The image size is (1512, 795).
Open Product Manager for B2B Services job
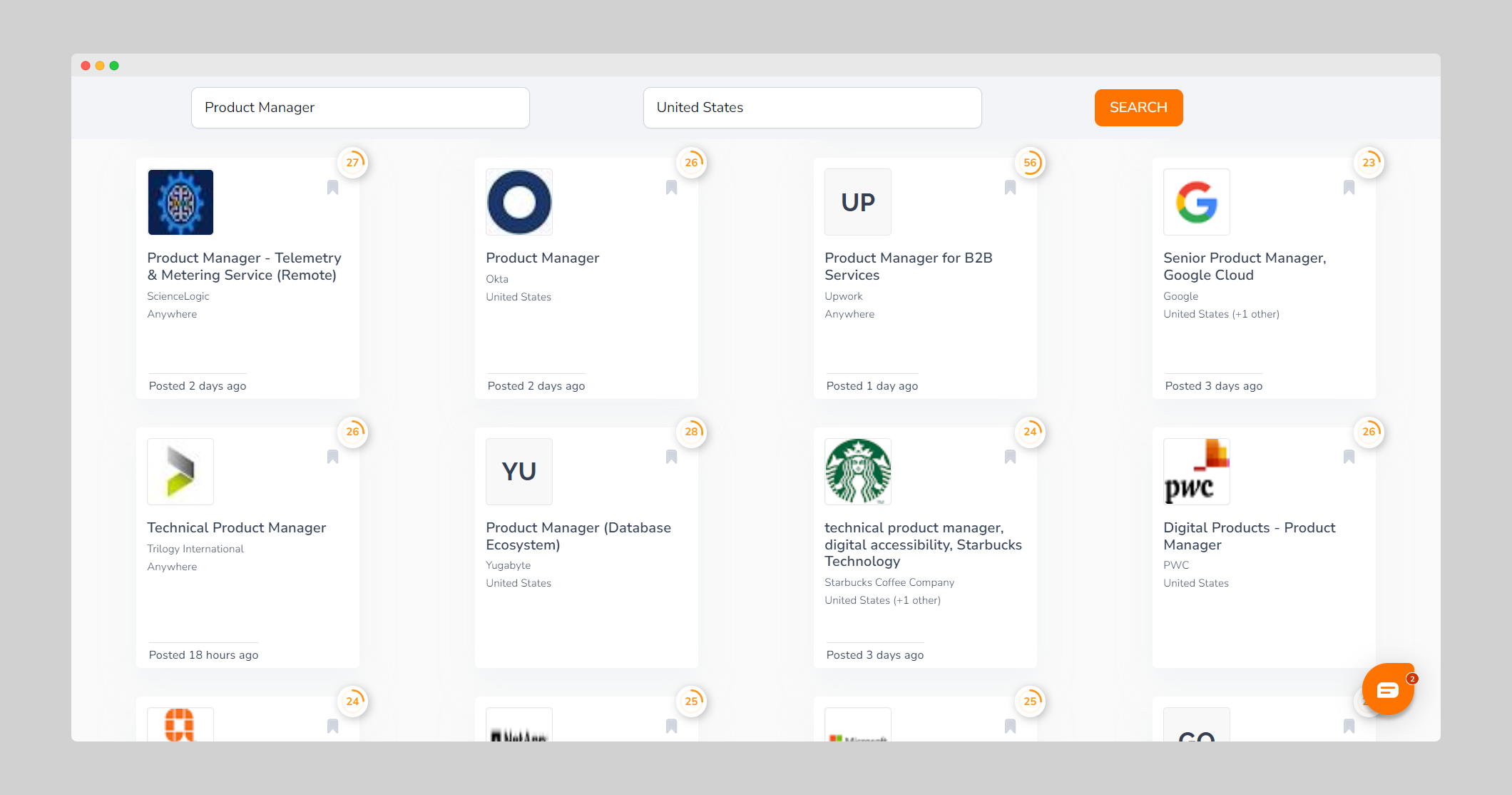point(909,266)
